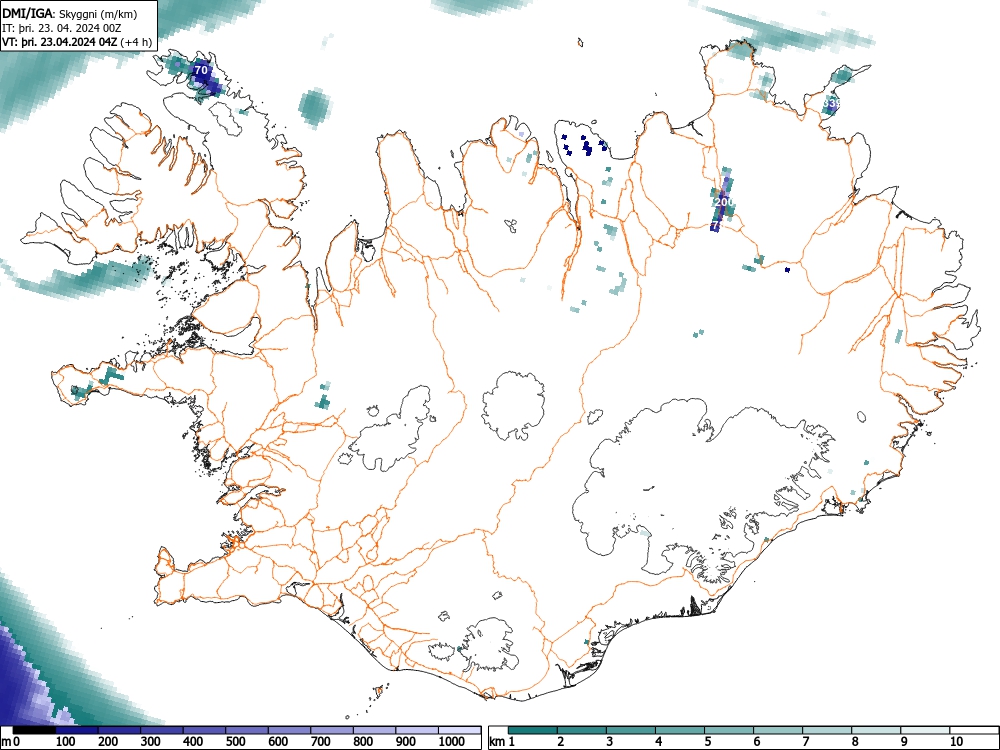Click the '100' label on the metre scale
The width and height of the screenshot is (1000, 750).
(66, 742)
